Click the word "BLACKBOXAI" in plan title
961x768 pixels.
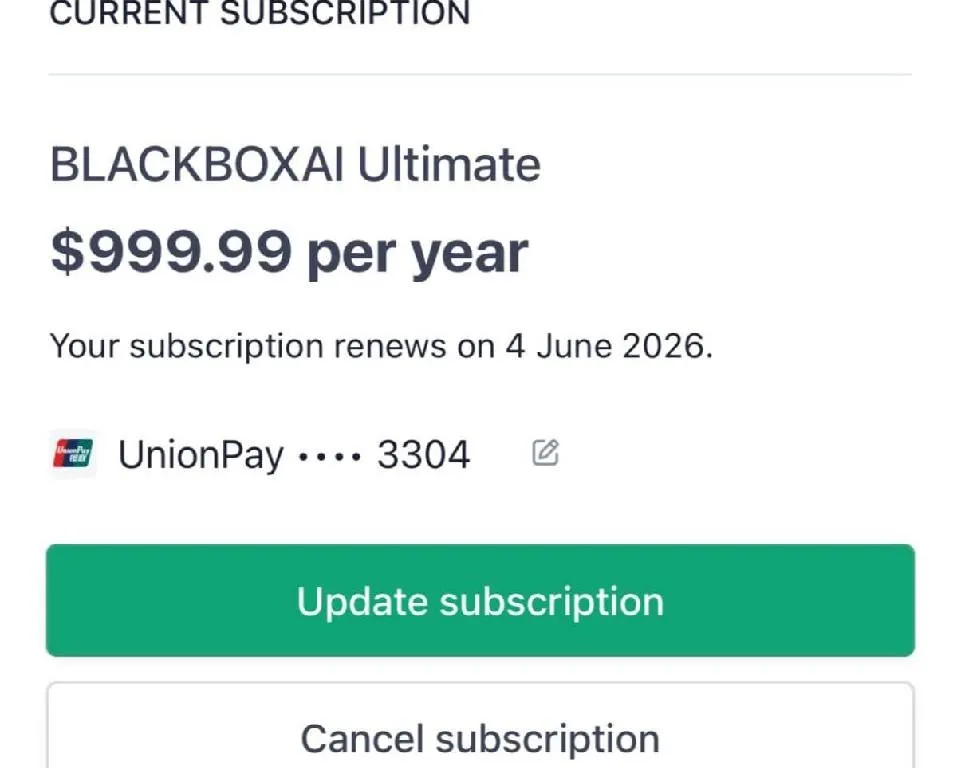click(197, 165)
